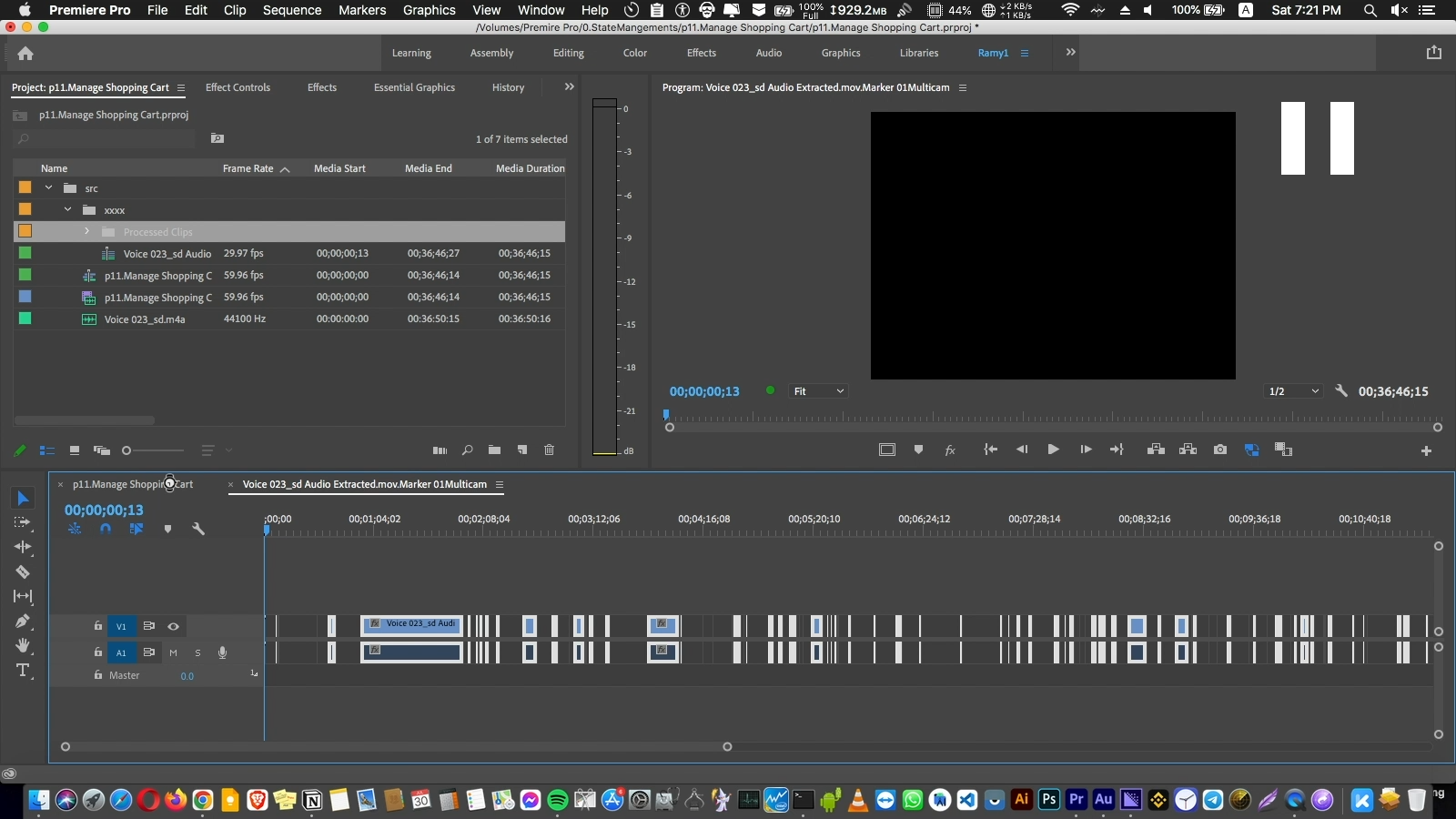
Task: Collapse the src bin
Action: pyautogui.click(x=49, y=188)
